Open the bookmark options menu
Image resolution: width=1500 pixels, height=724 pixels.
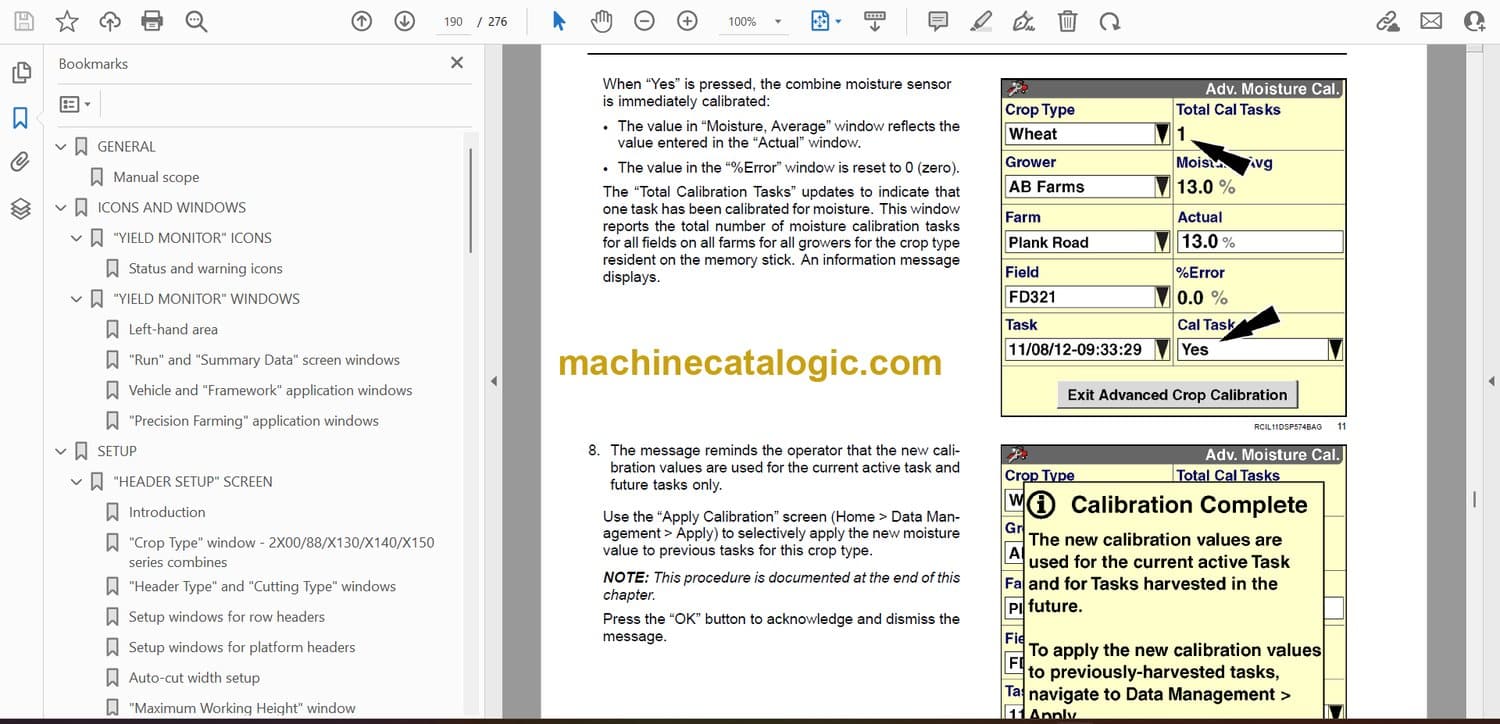click(x=75, y=104)
